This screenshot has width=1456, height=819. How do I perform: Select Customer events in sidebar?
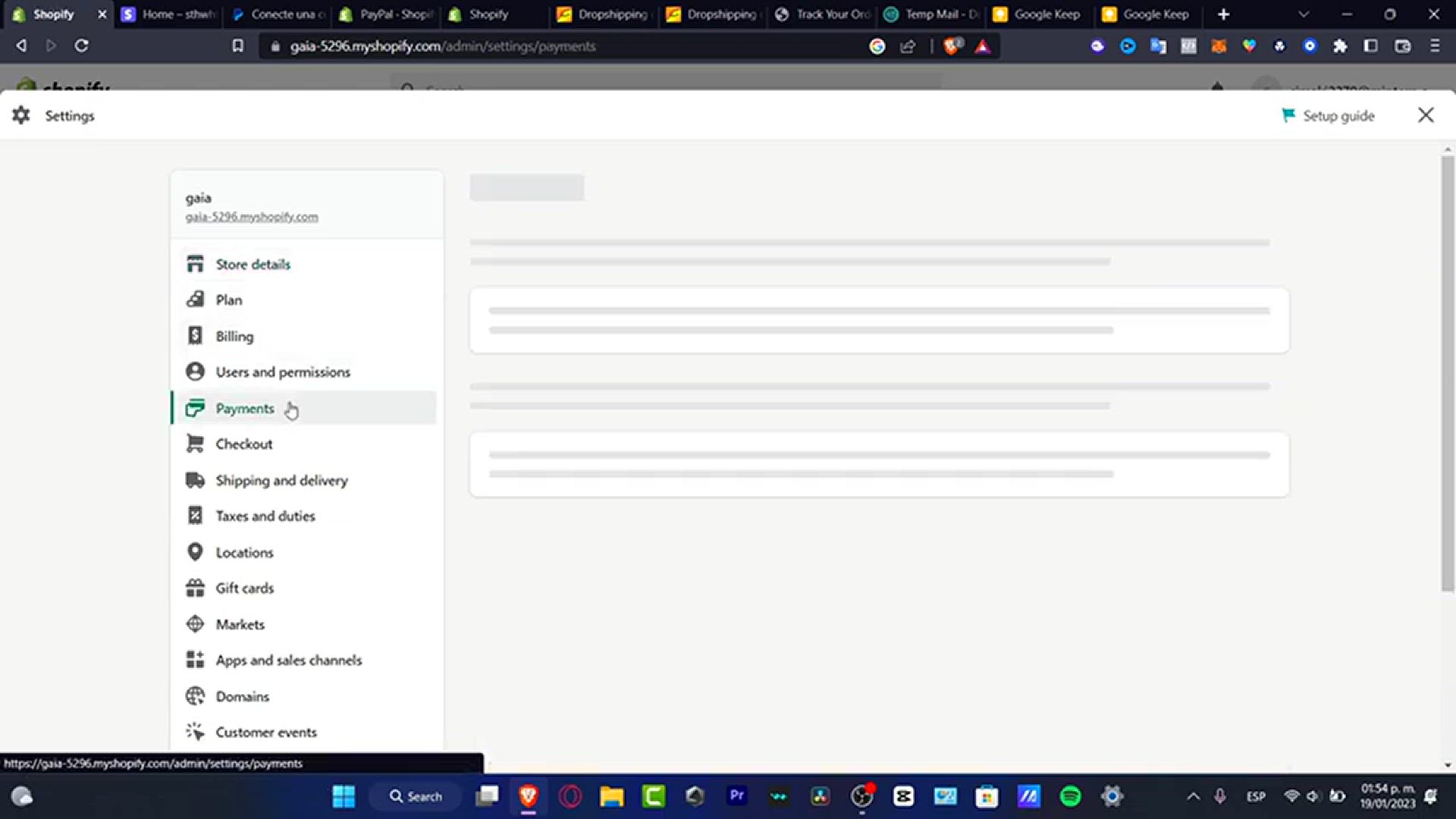(265, 732)
